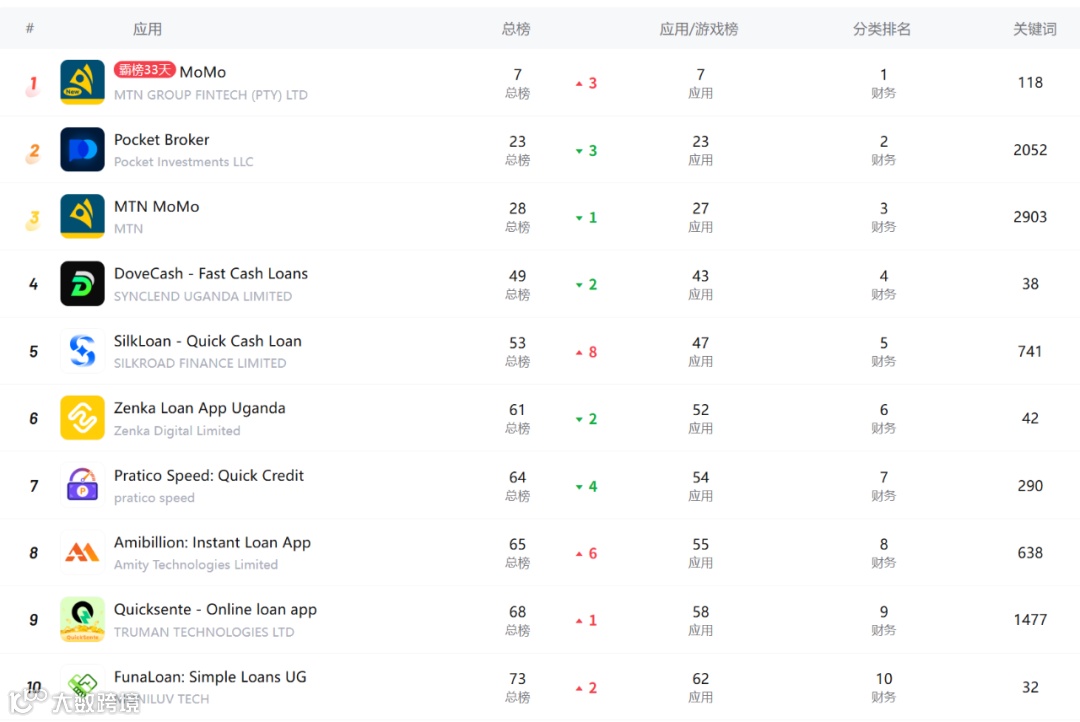
Task: Click developer Pocket Investments LLC
Action: click(183, 162)
